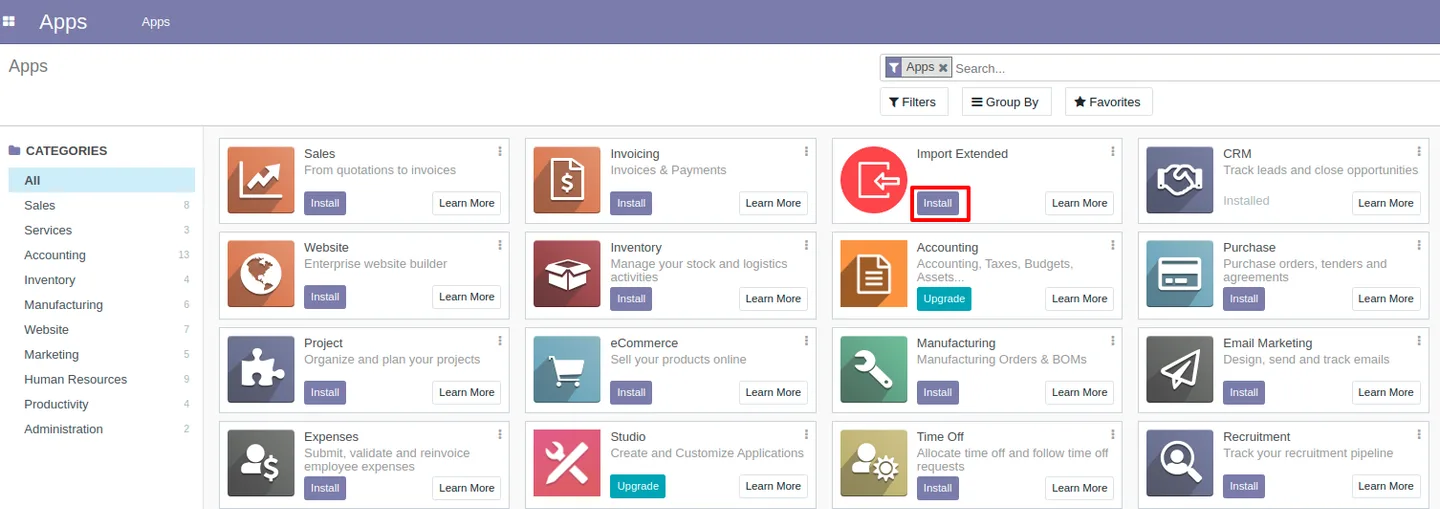Click Learn More on the Website card
This screenshot has height=509, width=1440.
coord(467,297)
